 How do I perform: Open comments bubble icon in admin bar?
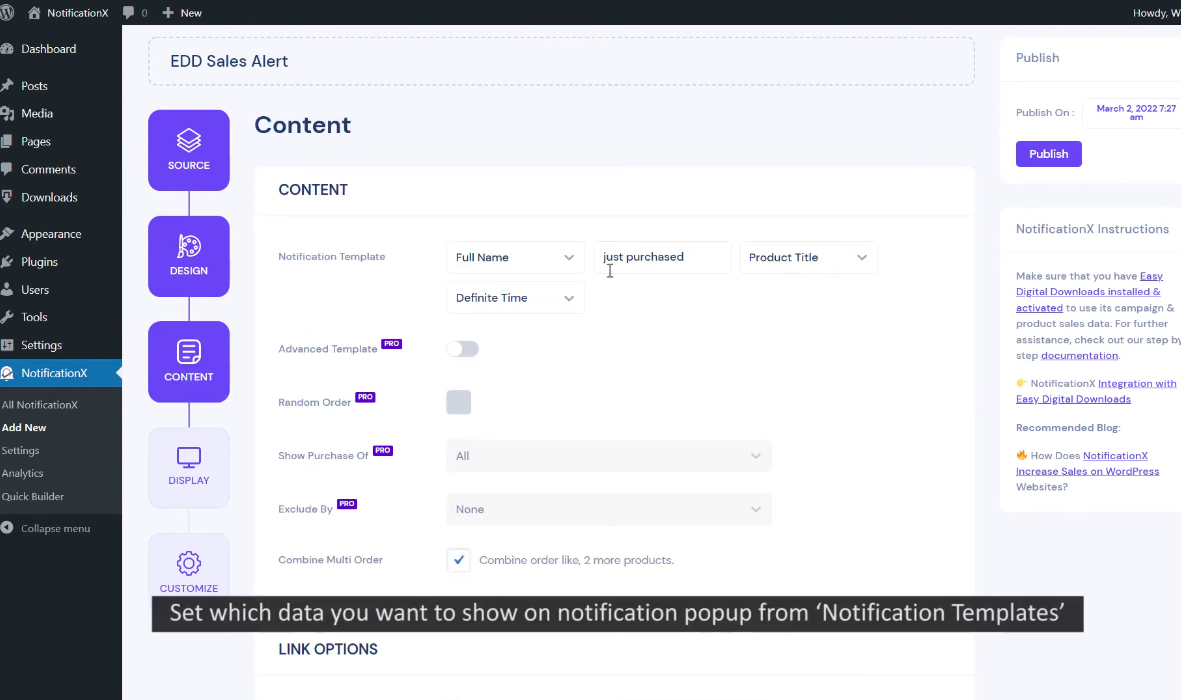[x=129, y=13]
